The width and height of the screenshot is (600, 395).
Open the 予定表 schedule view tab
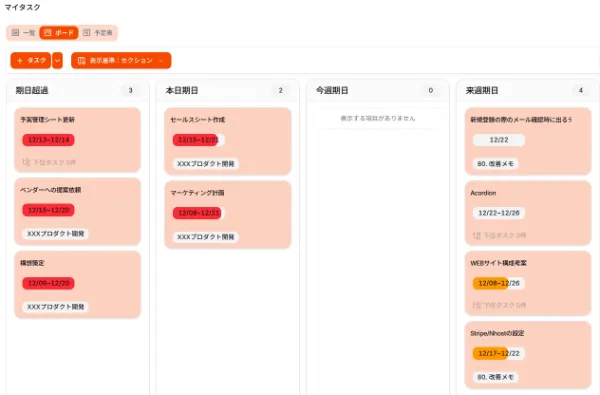98,33
